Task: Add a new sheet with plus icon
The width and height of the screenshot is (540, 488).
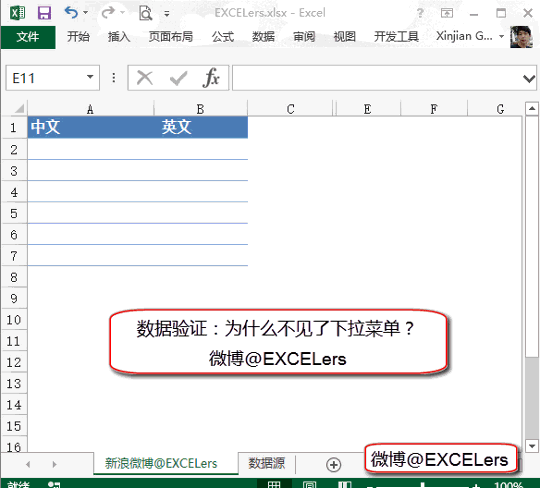Action: (333, 464)
